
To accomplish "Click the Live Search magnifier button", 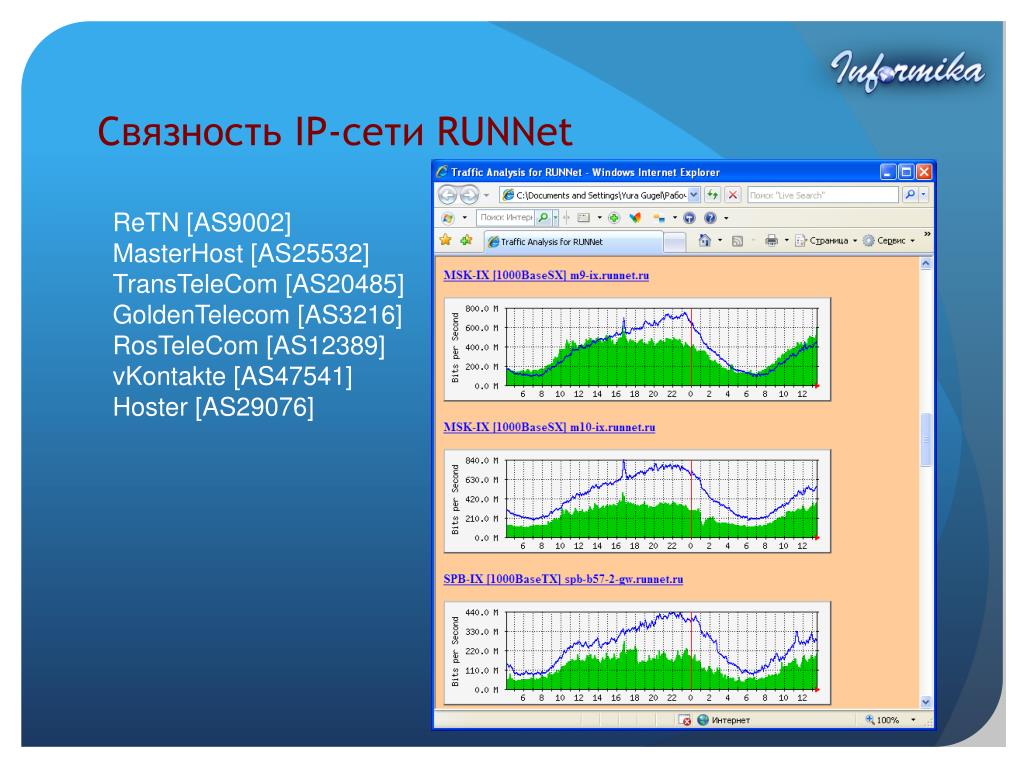I will [x=910, y=195].
